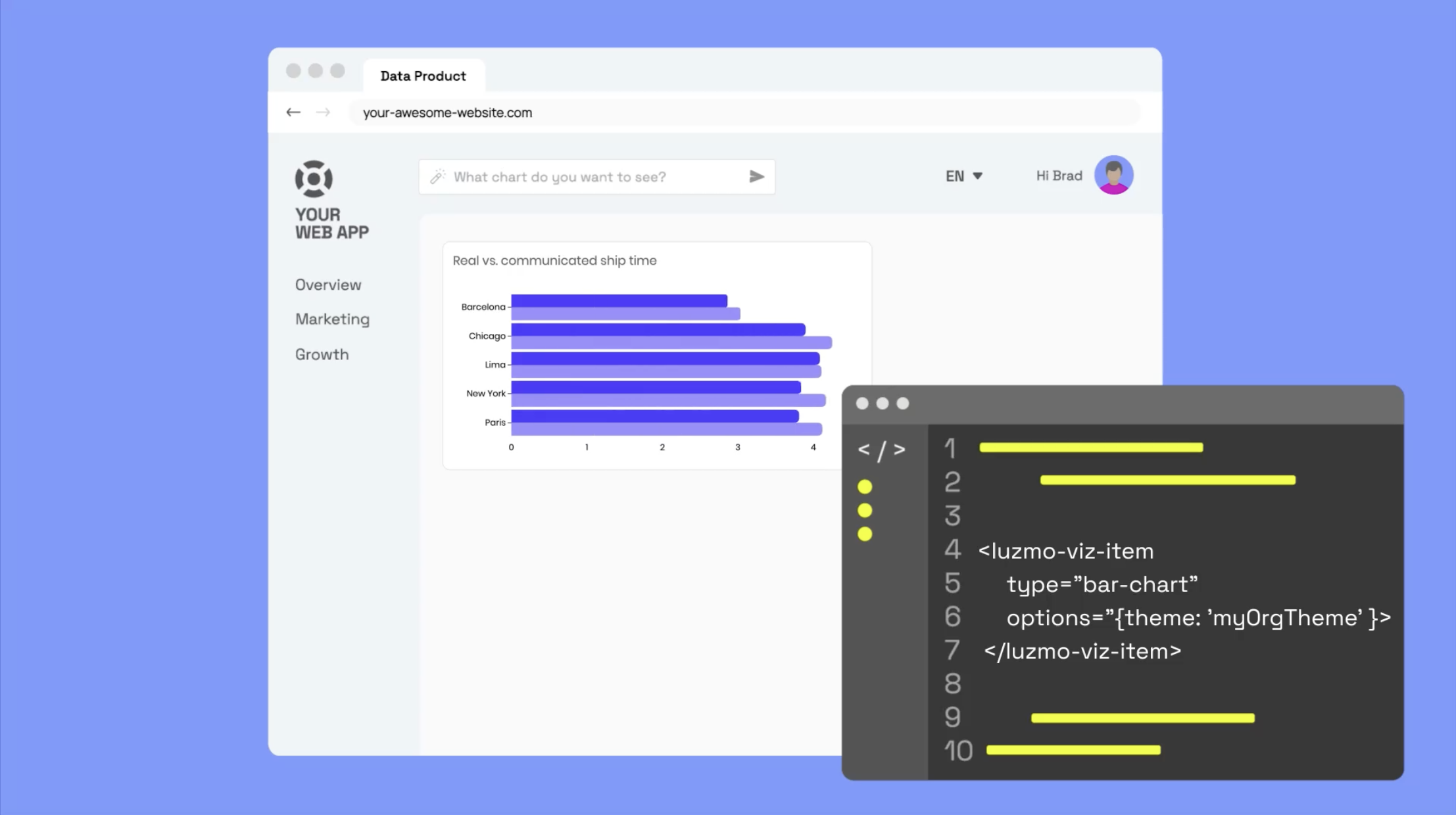Click the browser forward arrow

tap(323, 112)
